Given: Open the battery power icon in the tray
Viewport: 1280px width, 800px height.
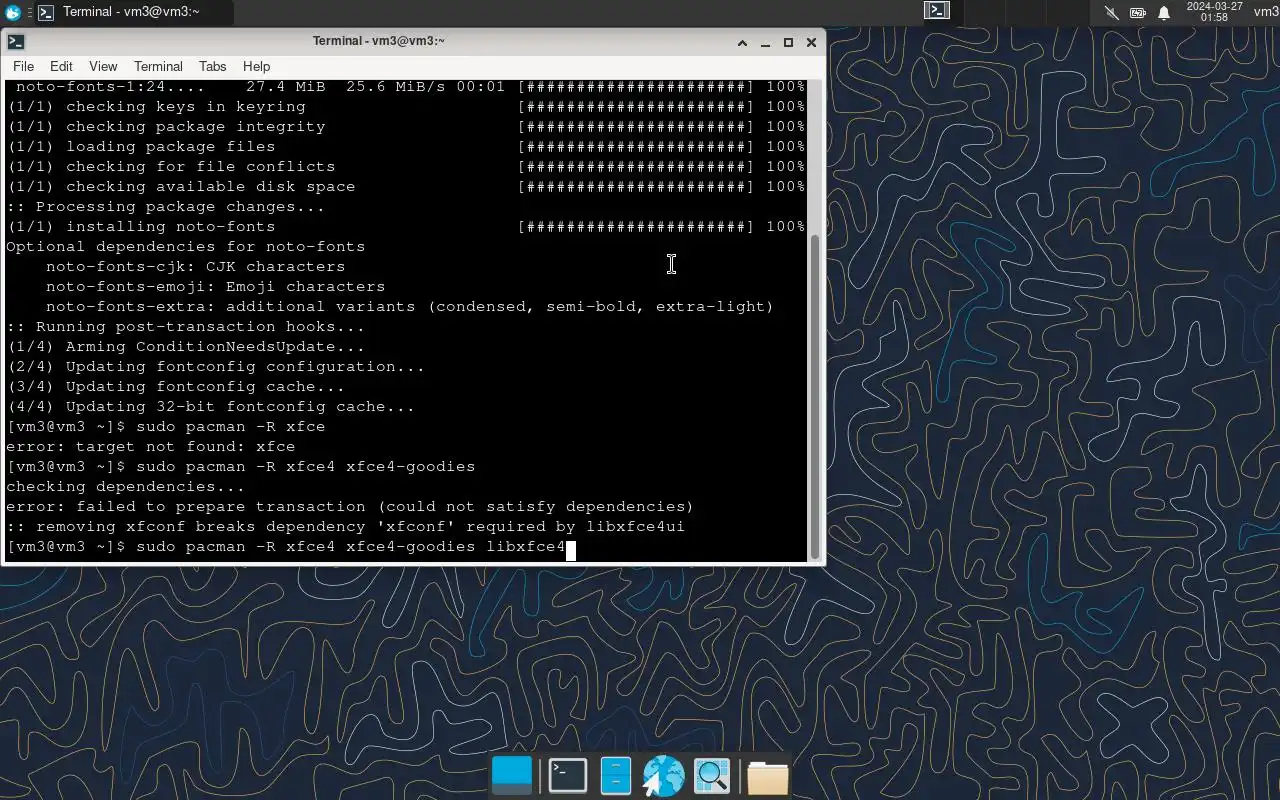Looking at the screenshot, I should click(1138, 12).
